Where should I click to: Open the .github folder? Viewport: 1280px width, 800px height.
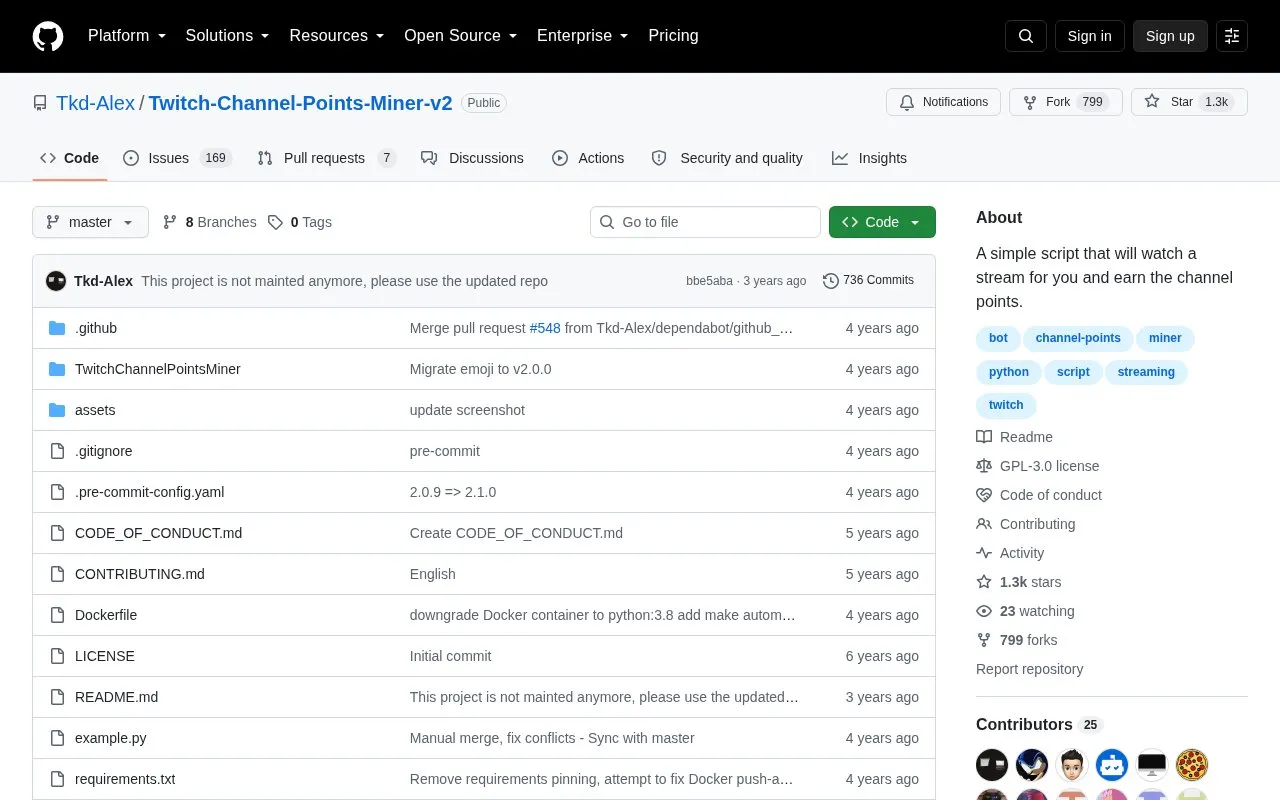pyautogui.click(x=96, y=328)
